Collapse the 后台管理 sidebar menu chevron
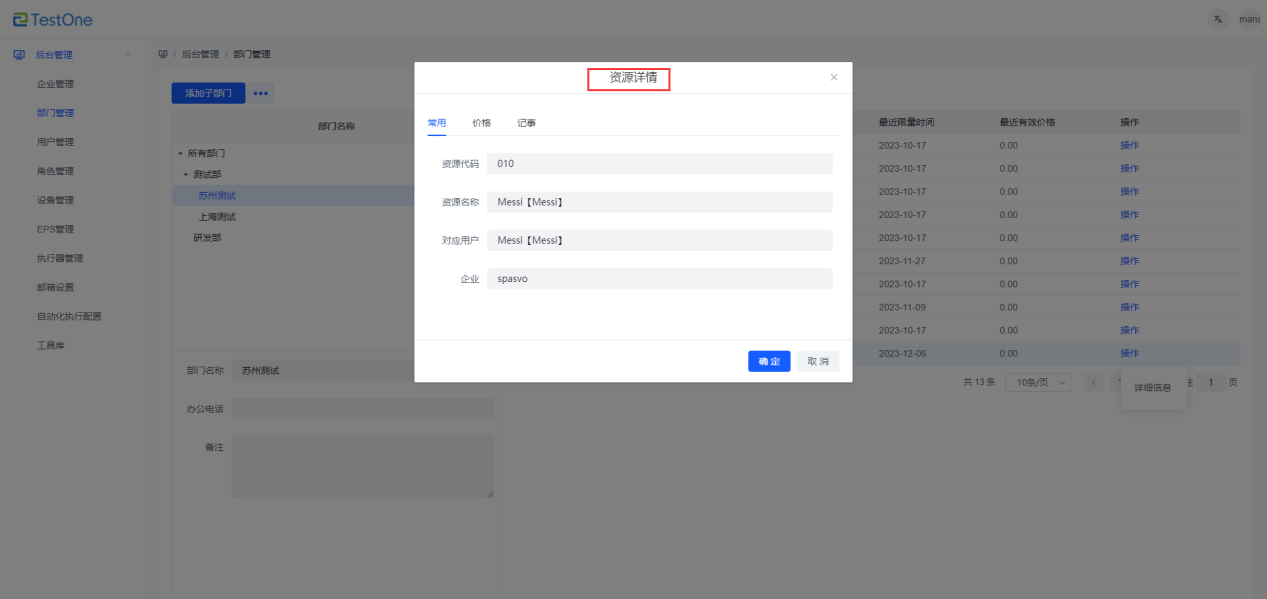Image resolution: width=1267 pixels, height=599 pixels. click(x=127, y=55)
